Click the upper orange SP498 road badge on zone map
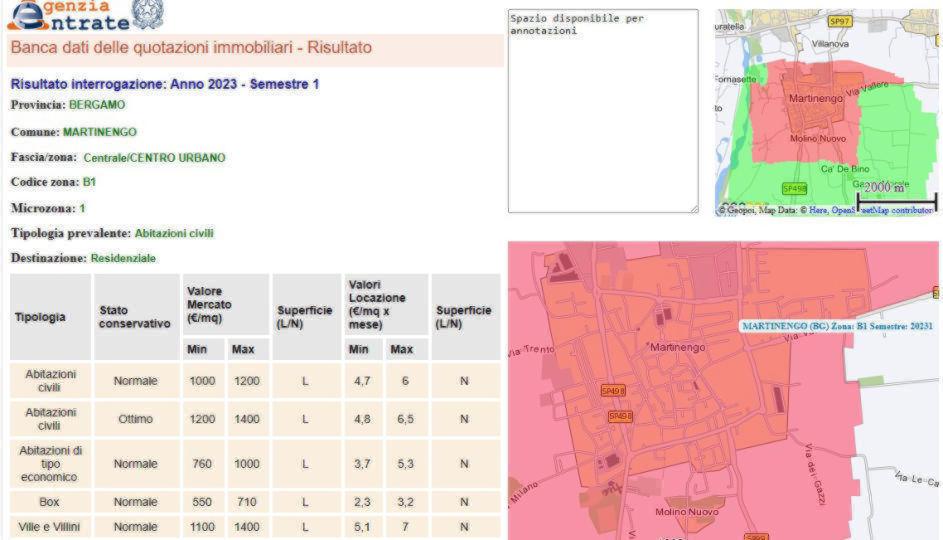Screen dimensions: 943x540 click(x=613, y=391)
